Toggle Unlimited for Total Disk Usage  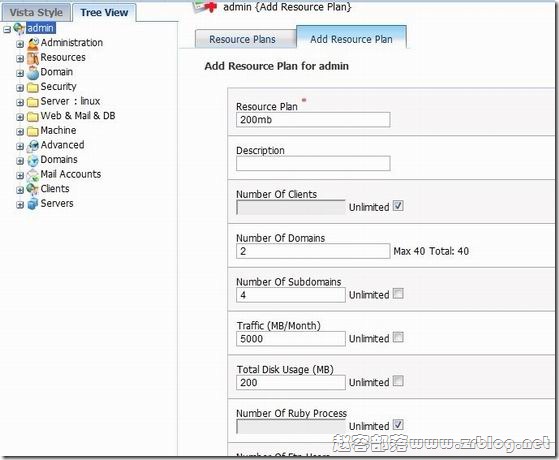[x=398, y=381]
